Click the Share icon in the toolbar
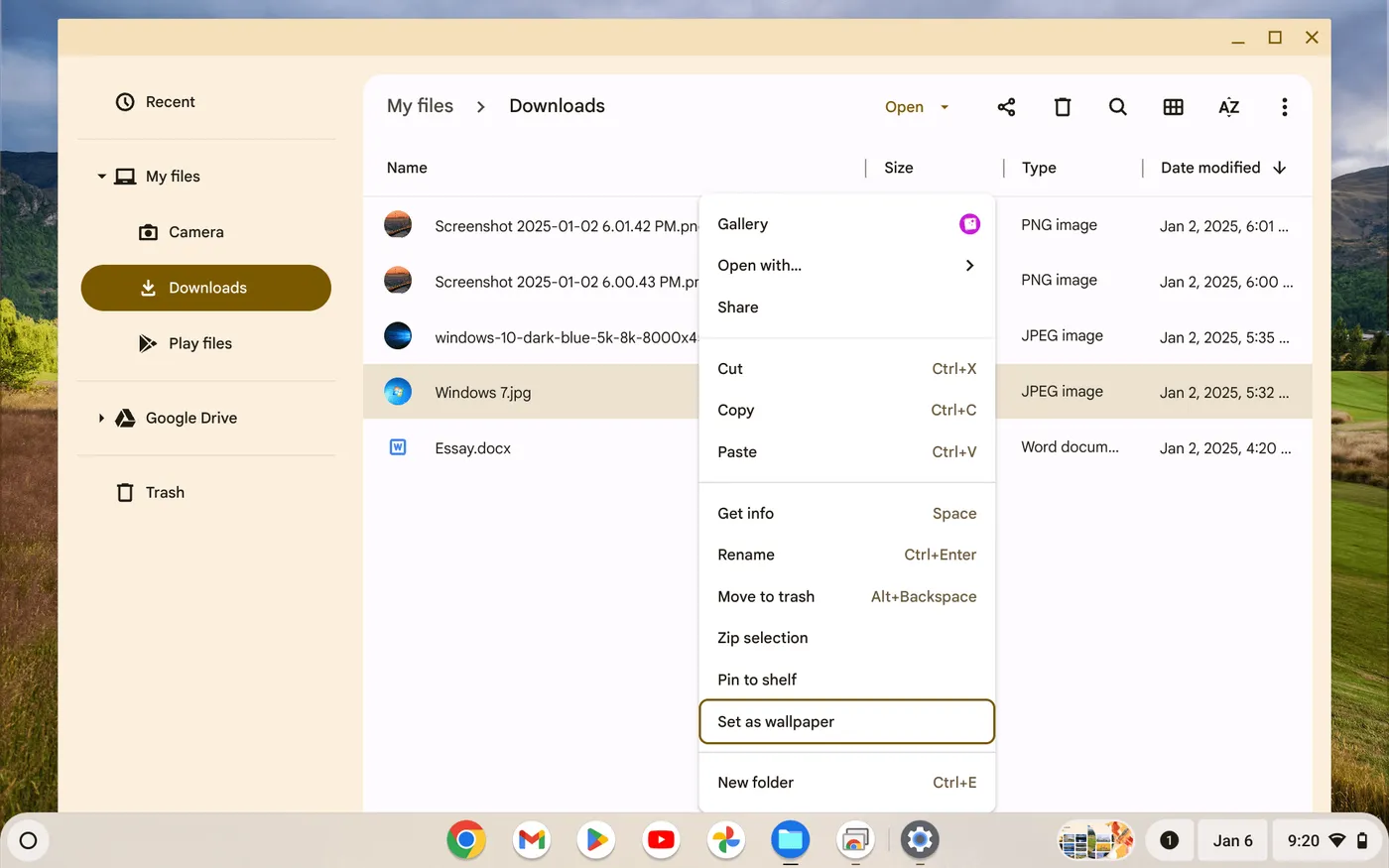The image size is (1389, 868). 1006,107
